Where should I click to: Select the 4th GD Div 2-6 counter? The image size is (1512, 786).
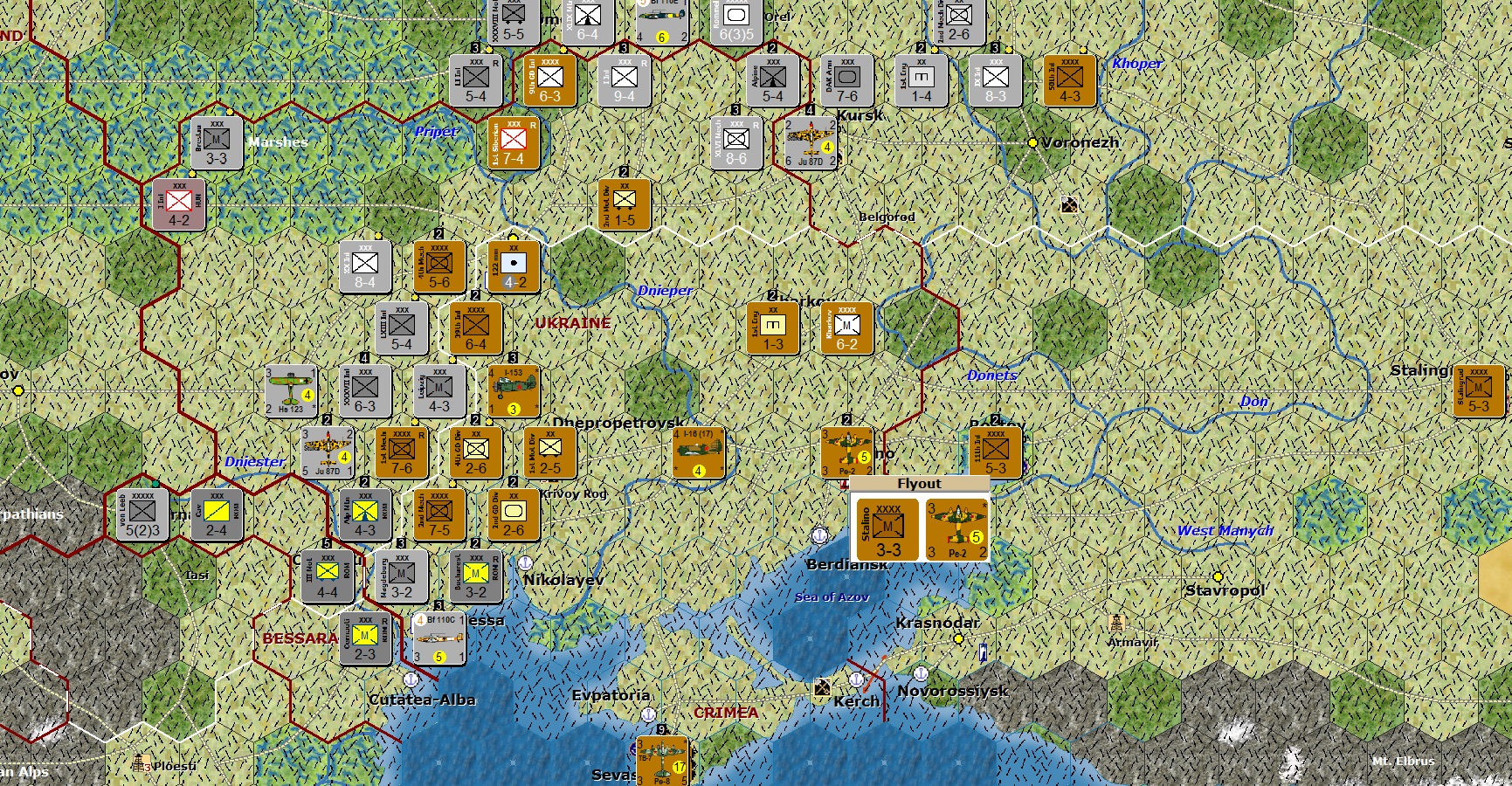coord(476,452)
